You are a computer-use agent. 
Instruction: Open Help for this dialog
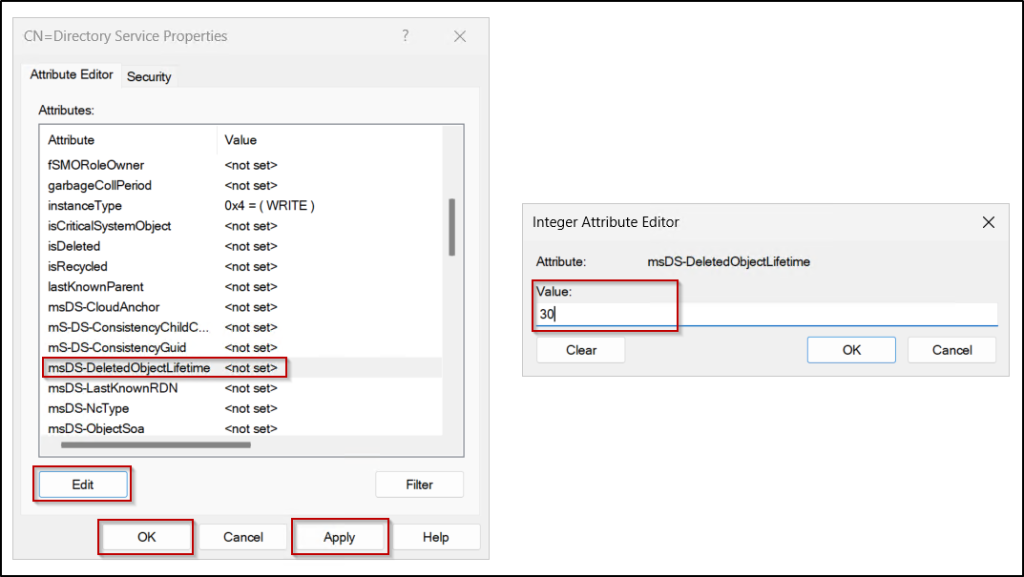coord(437,537)
